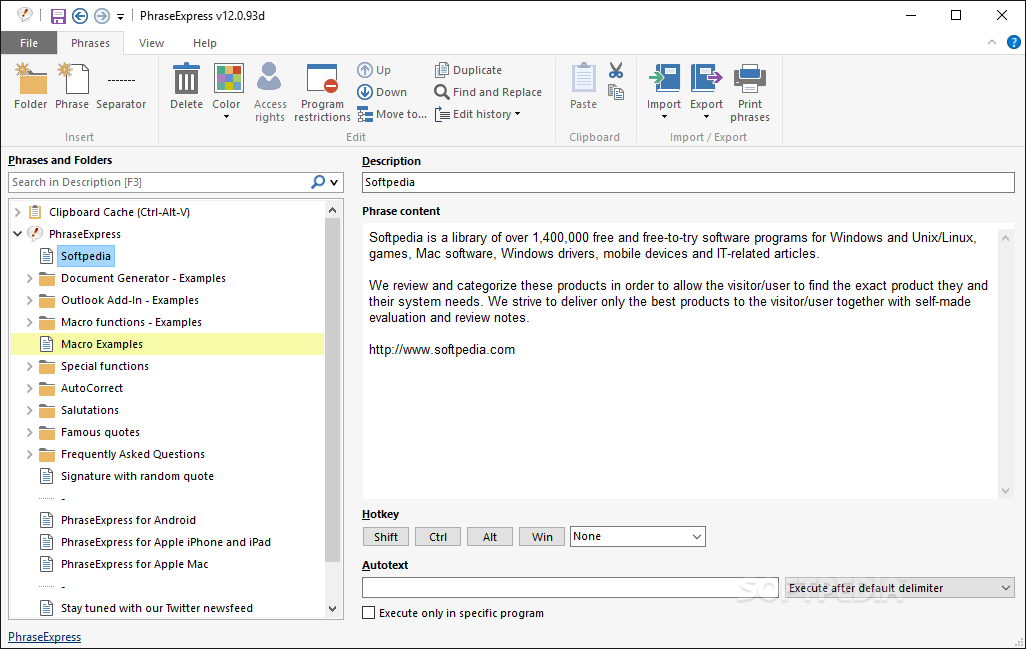Click the phrase tree scroll down arrow
The width and height of the screenshot is (1026, 649).
(332, 608)
